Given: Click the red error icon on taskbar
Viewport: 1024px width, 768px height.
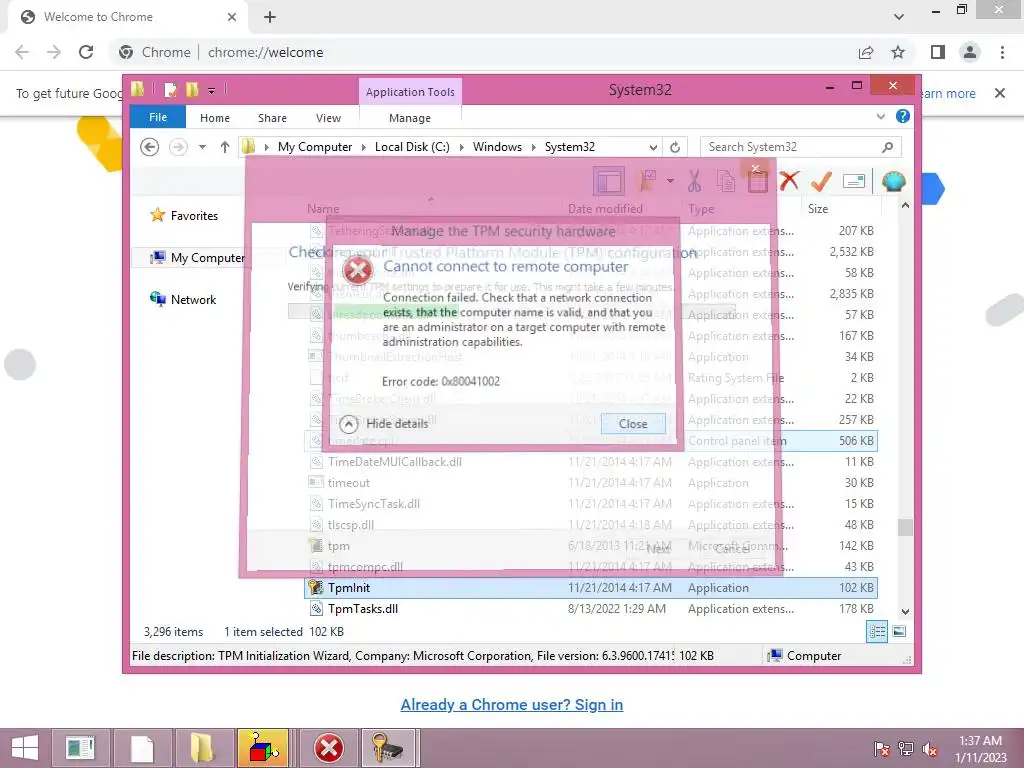Looking at the screenshot, I should 328,748.
